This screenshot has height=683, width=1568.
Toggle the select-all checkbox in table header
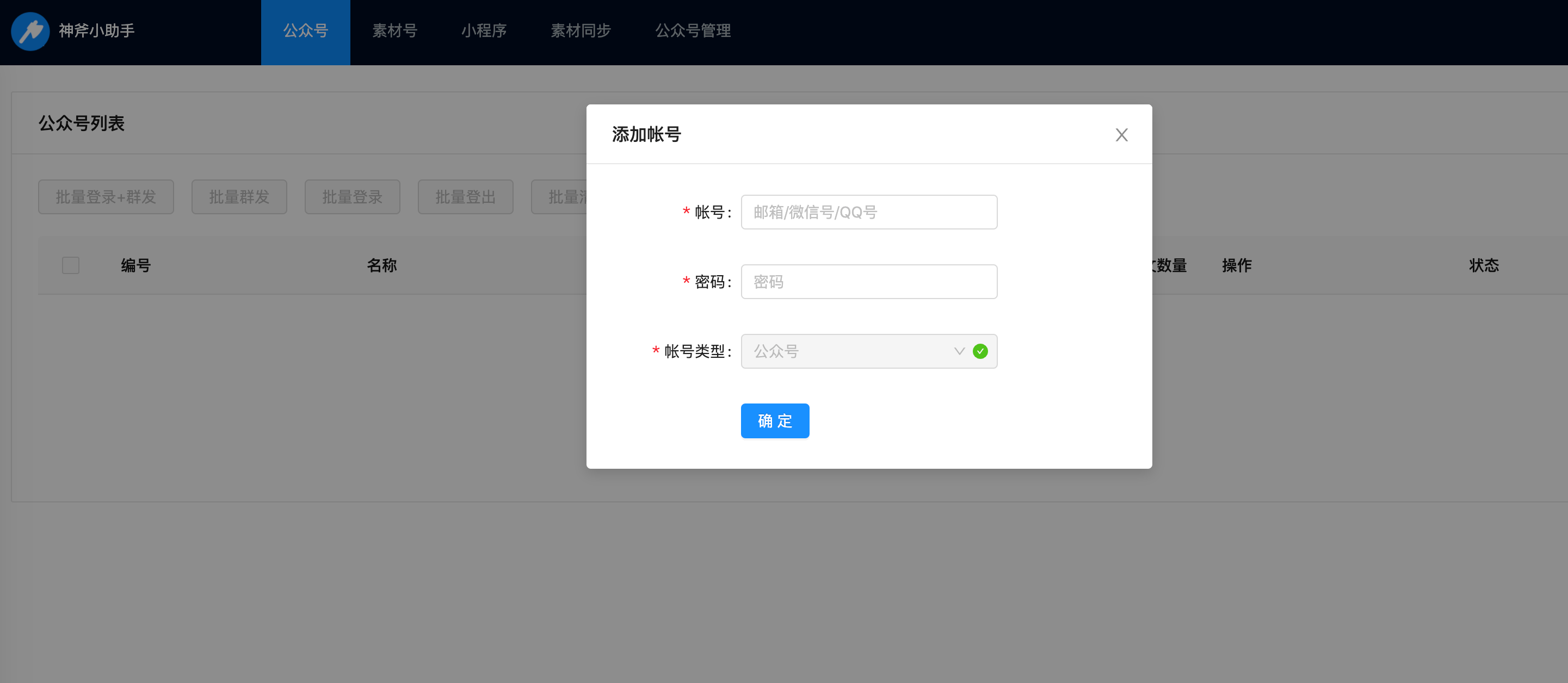[x=71, y=265]
